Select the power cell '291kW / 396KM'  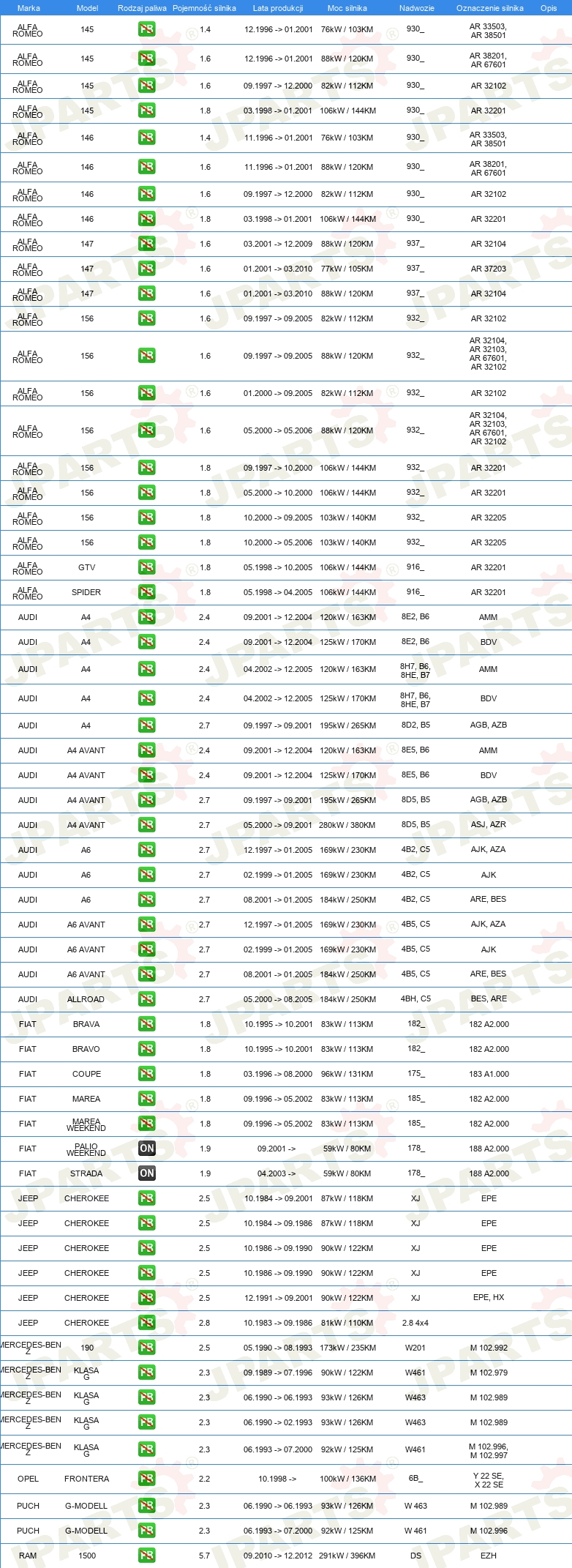(x=347, y=1556)
